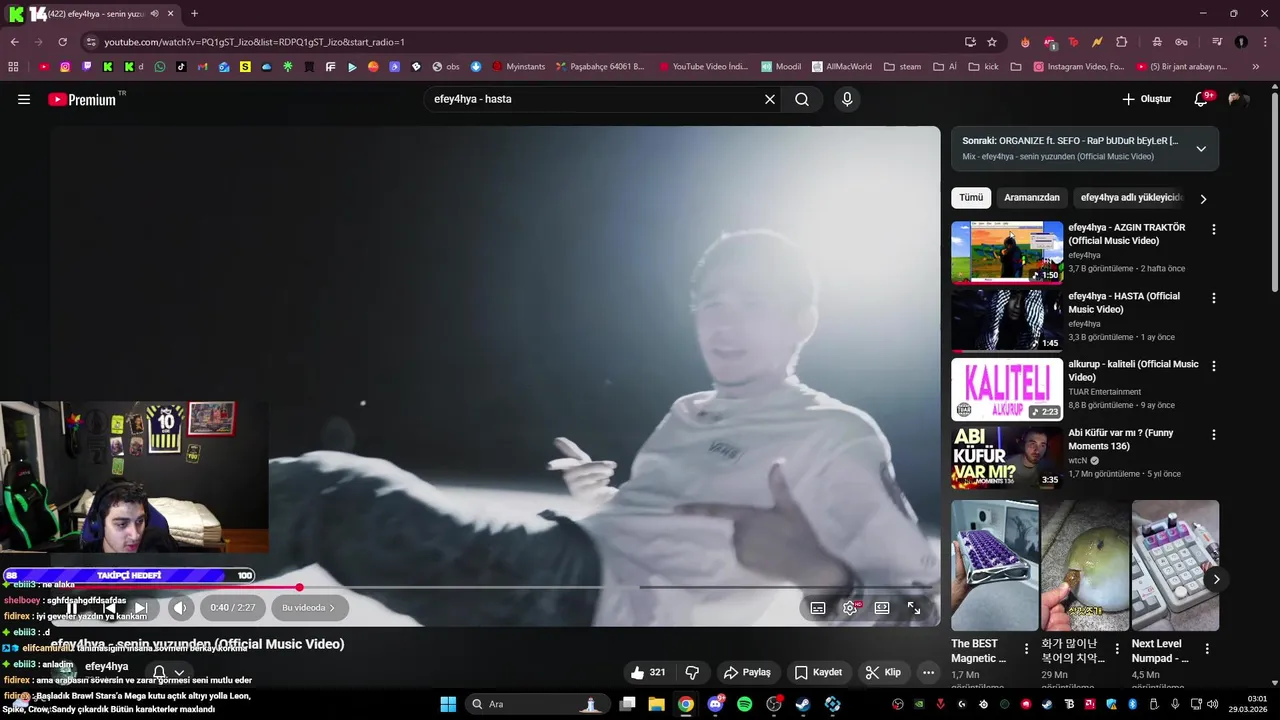This screenshot has width=1280, height=720.
Task: Show hidden bookmarks overflow chevron
Action: (1256, 67)
